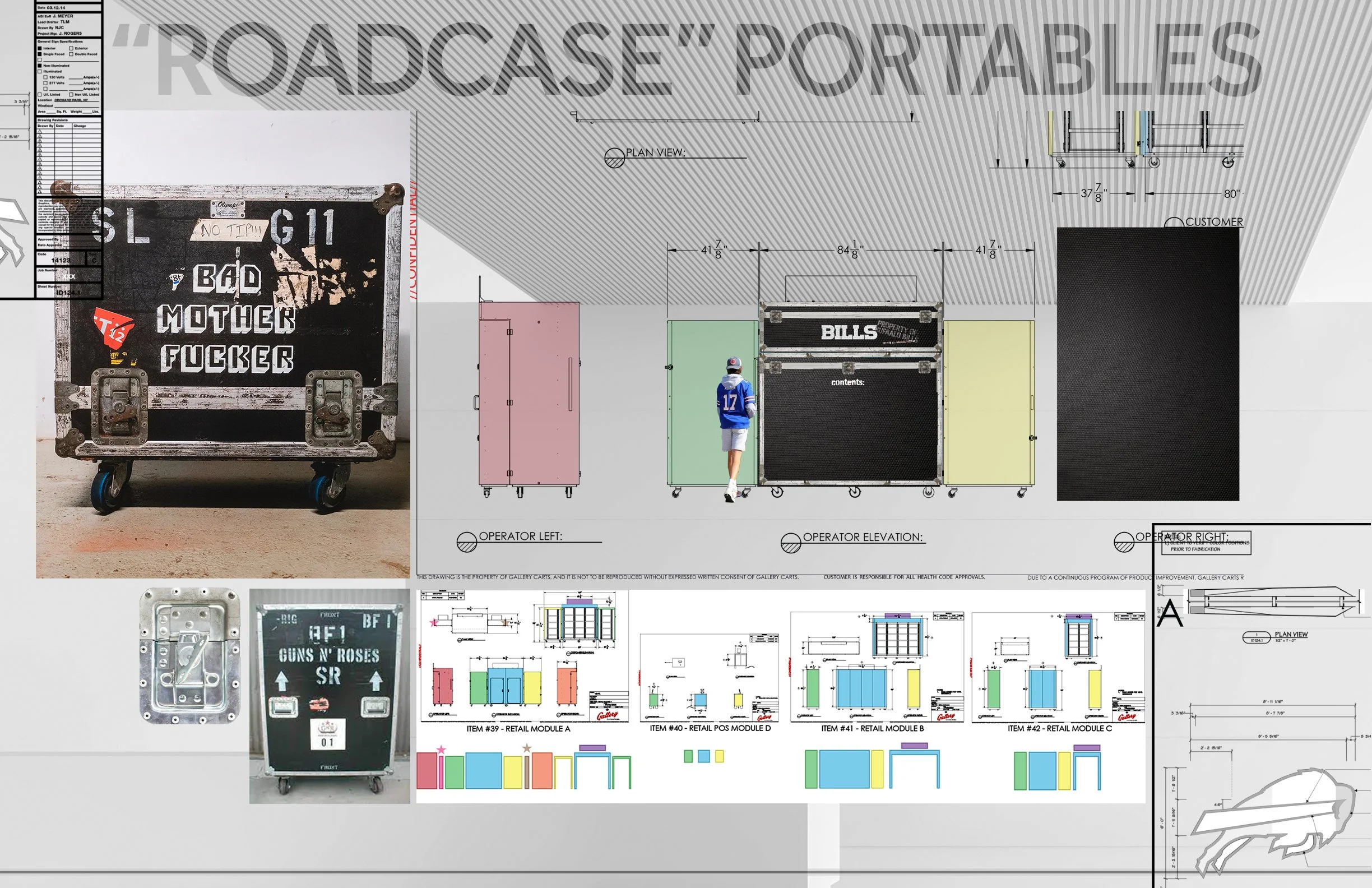Screen dimensions: 1372x888
Task: Click the Operator Right section marker circle
Action: [1124, 542]
